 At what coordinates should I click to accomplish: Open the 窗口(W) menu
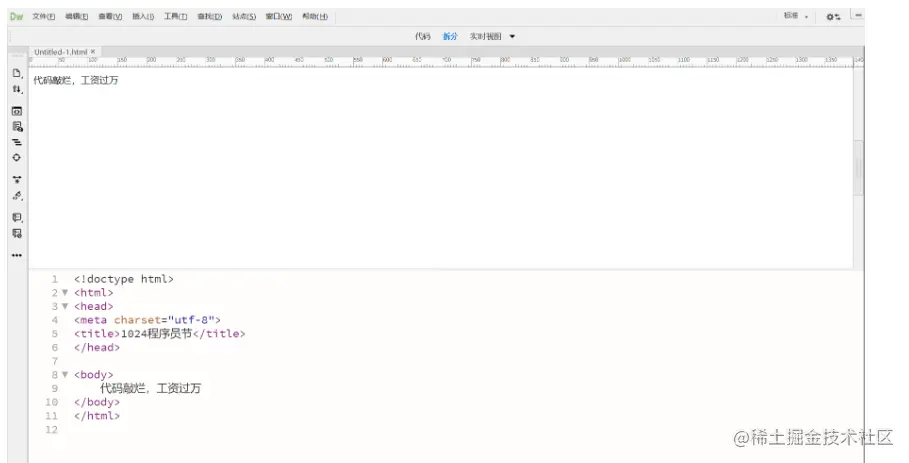(x=279, y=17)
